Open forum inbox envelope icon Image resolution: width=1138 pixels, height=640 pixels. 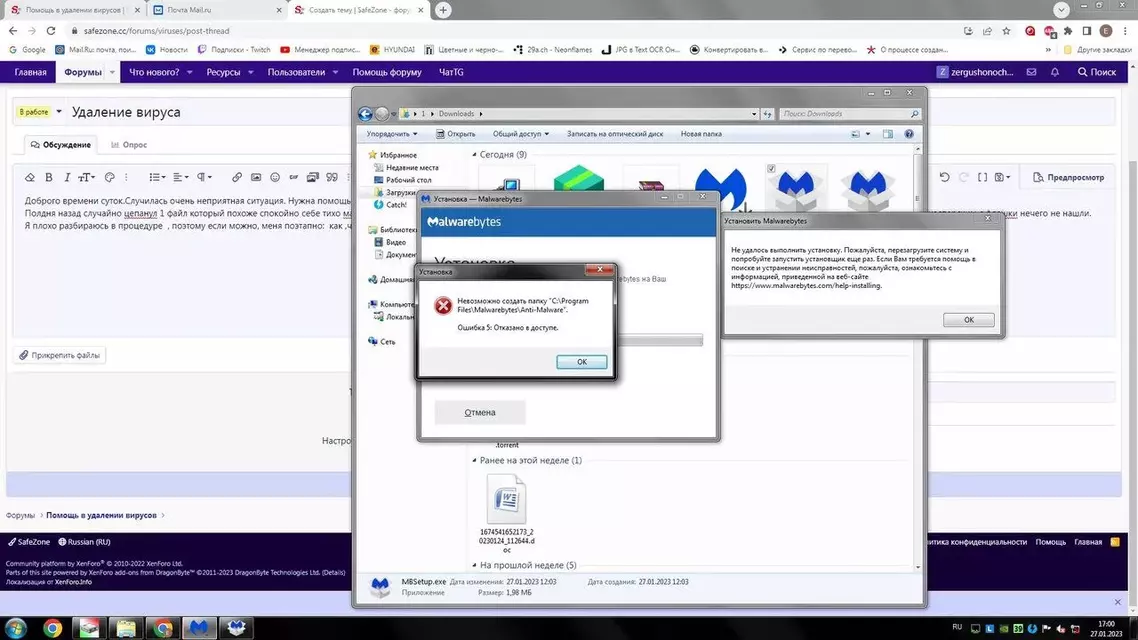tap(1031, 72)
